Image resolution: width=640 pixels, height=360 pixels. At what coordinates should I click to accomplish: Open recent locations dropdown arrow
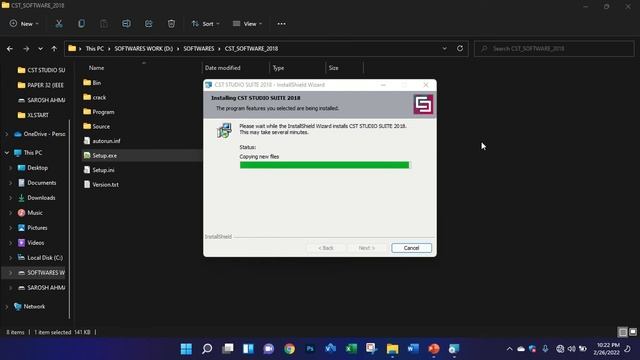(40, 49)
